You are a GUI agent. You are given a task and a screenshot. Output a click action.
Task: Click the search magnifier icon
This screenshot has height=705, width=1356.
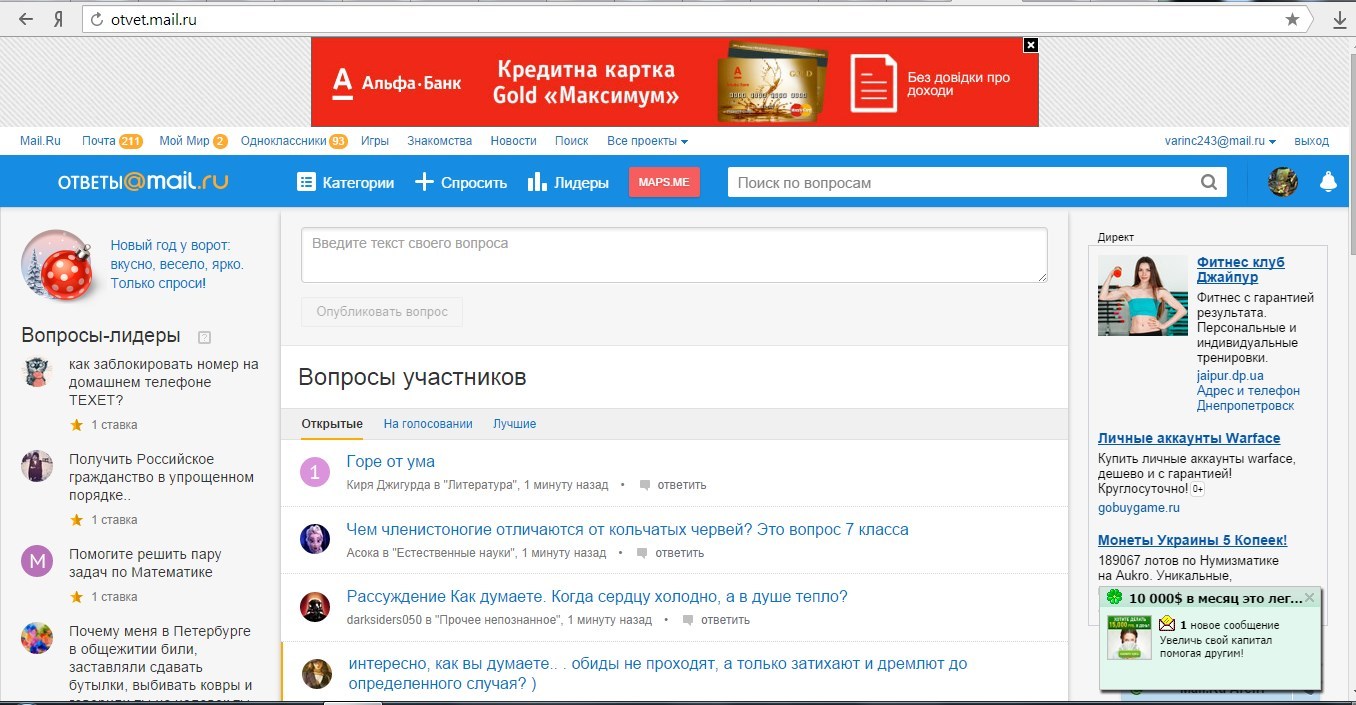pos(1209,182)
